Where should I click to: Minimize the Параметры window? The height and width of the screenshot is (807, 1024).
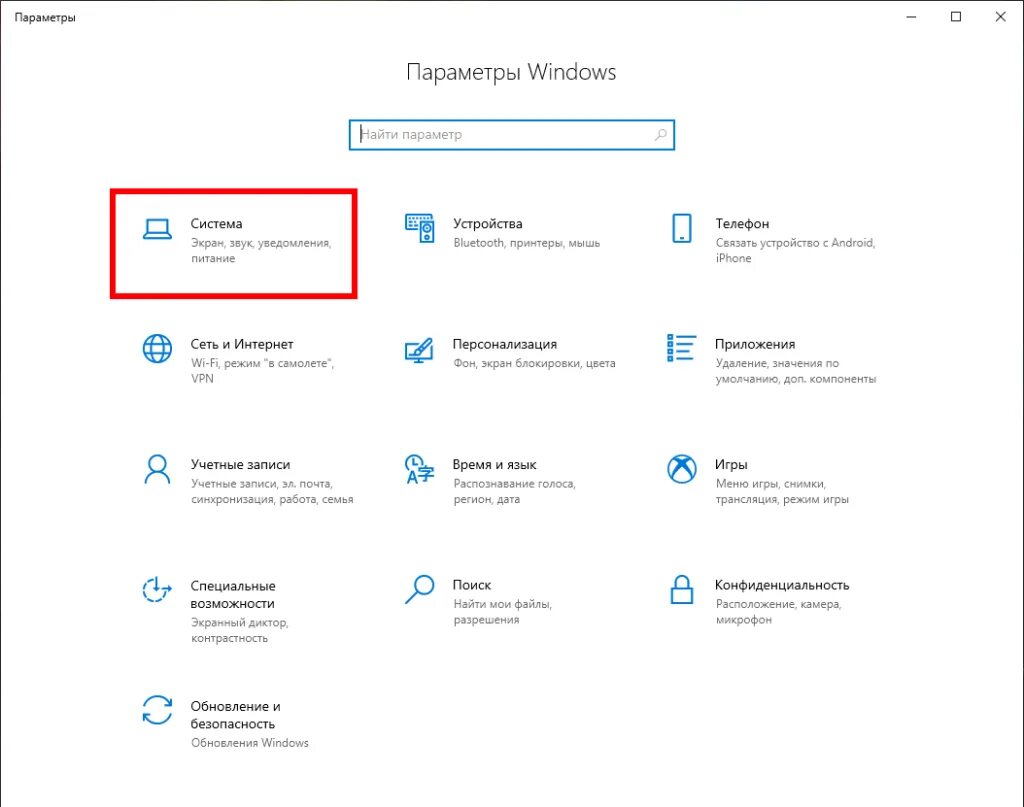coord(911,17)
